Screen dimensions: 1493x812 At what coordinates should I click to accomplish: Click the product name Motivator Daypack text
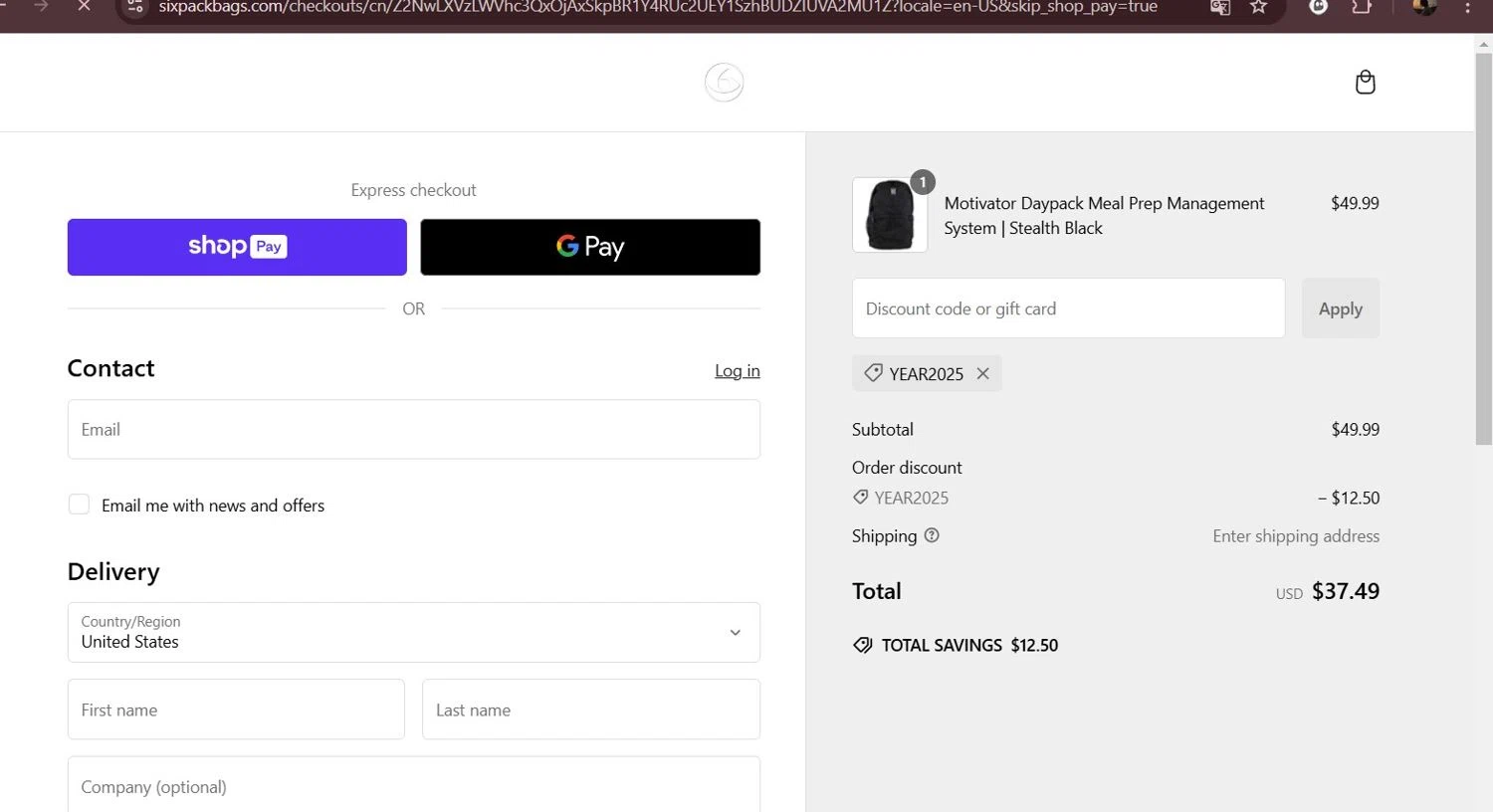1104,215
